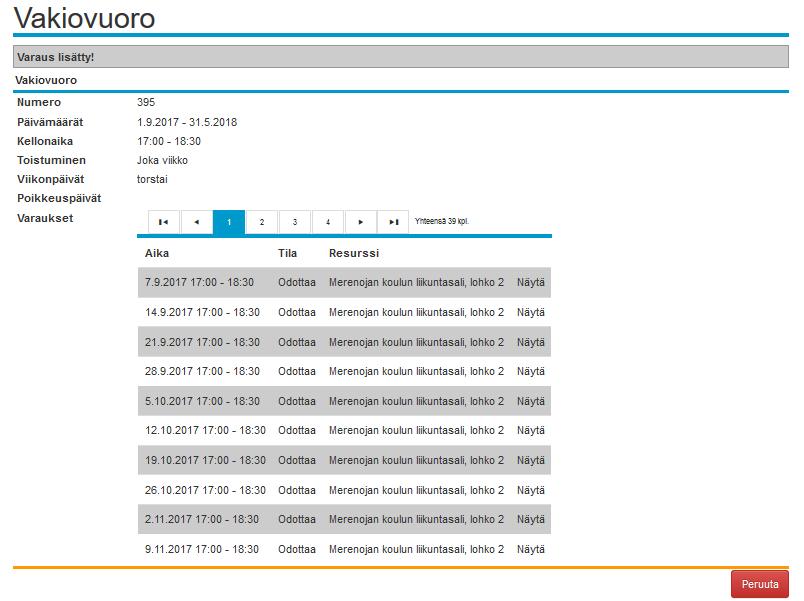Viewport: 804px width, 601px height.
Task: Click the Tila column header
Action: 288,253
